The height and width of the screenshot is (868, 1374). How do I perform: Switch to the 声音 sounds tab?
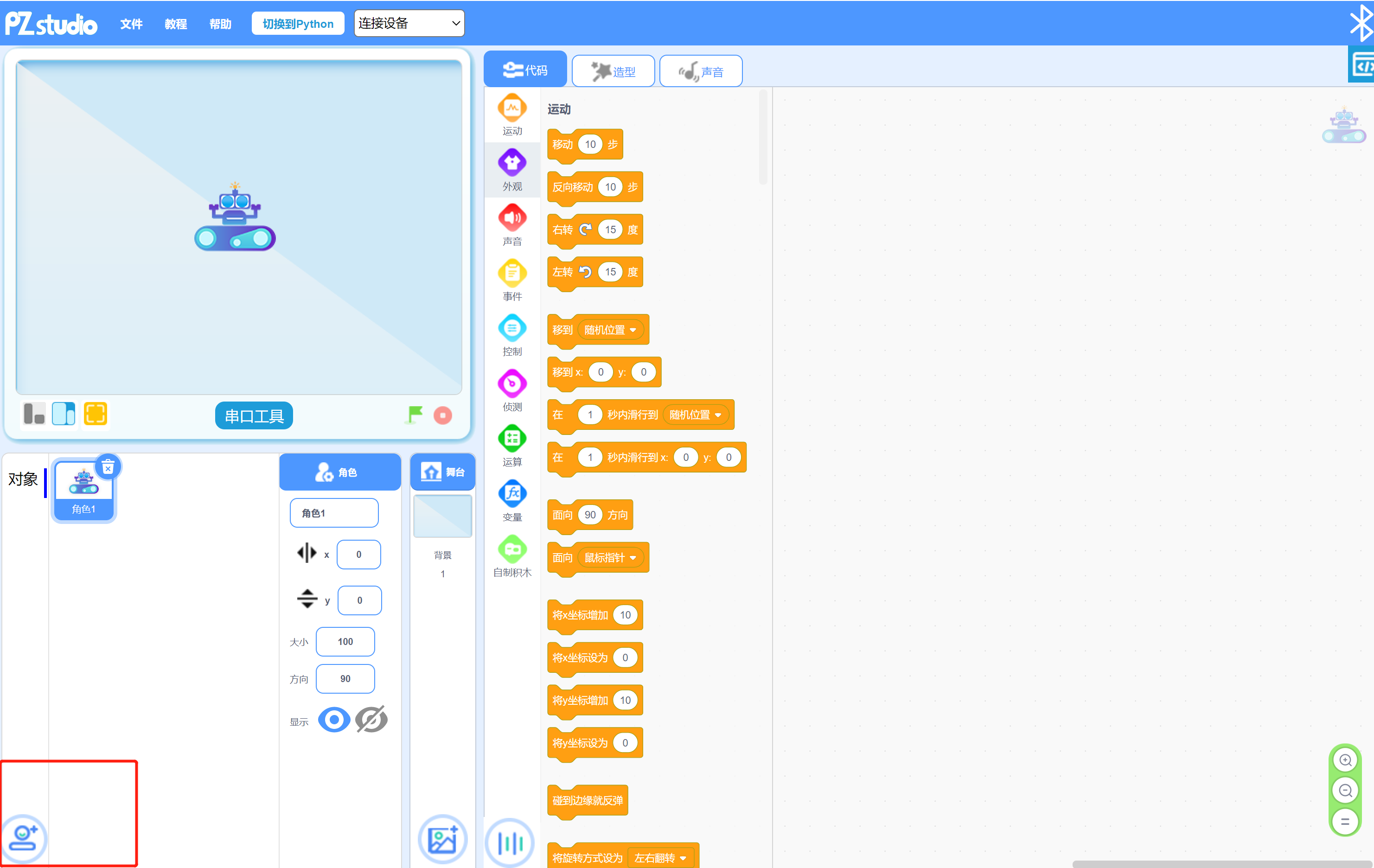click(x=701, y=71)
